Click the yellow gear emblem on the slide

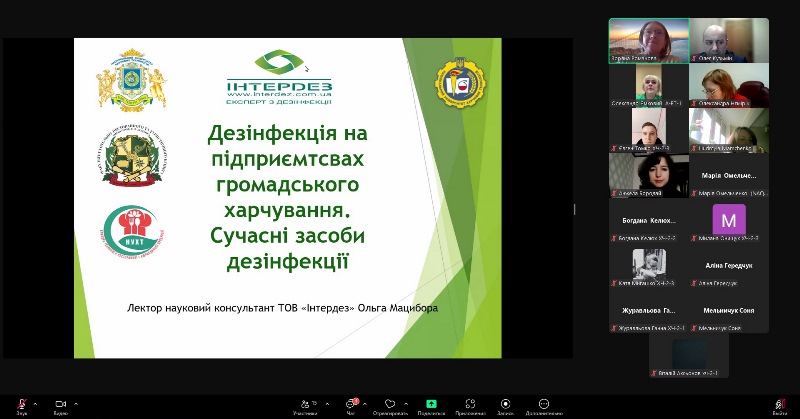tap(460, 83)
